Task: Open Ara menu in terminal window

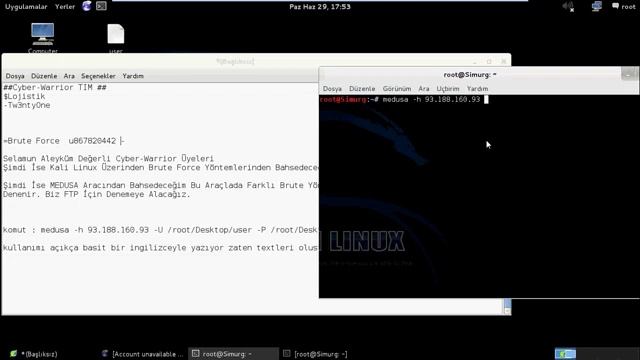Action: (424, 89)
